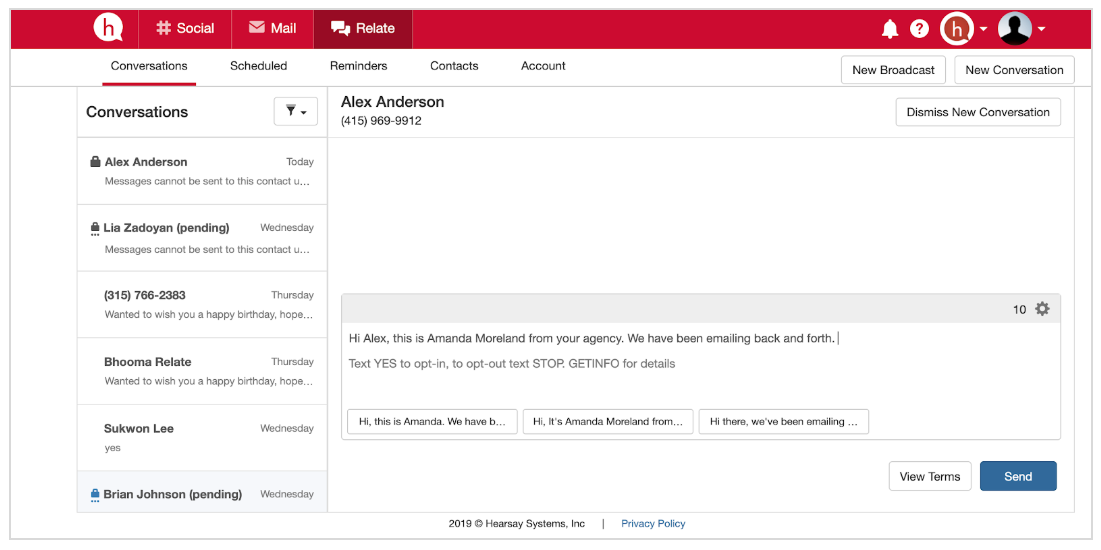Click the organization logo avatar in header
Screen dimensions: 1101x550
pos(957,29)
